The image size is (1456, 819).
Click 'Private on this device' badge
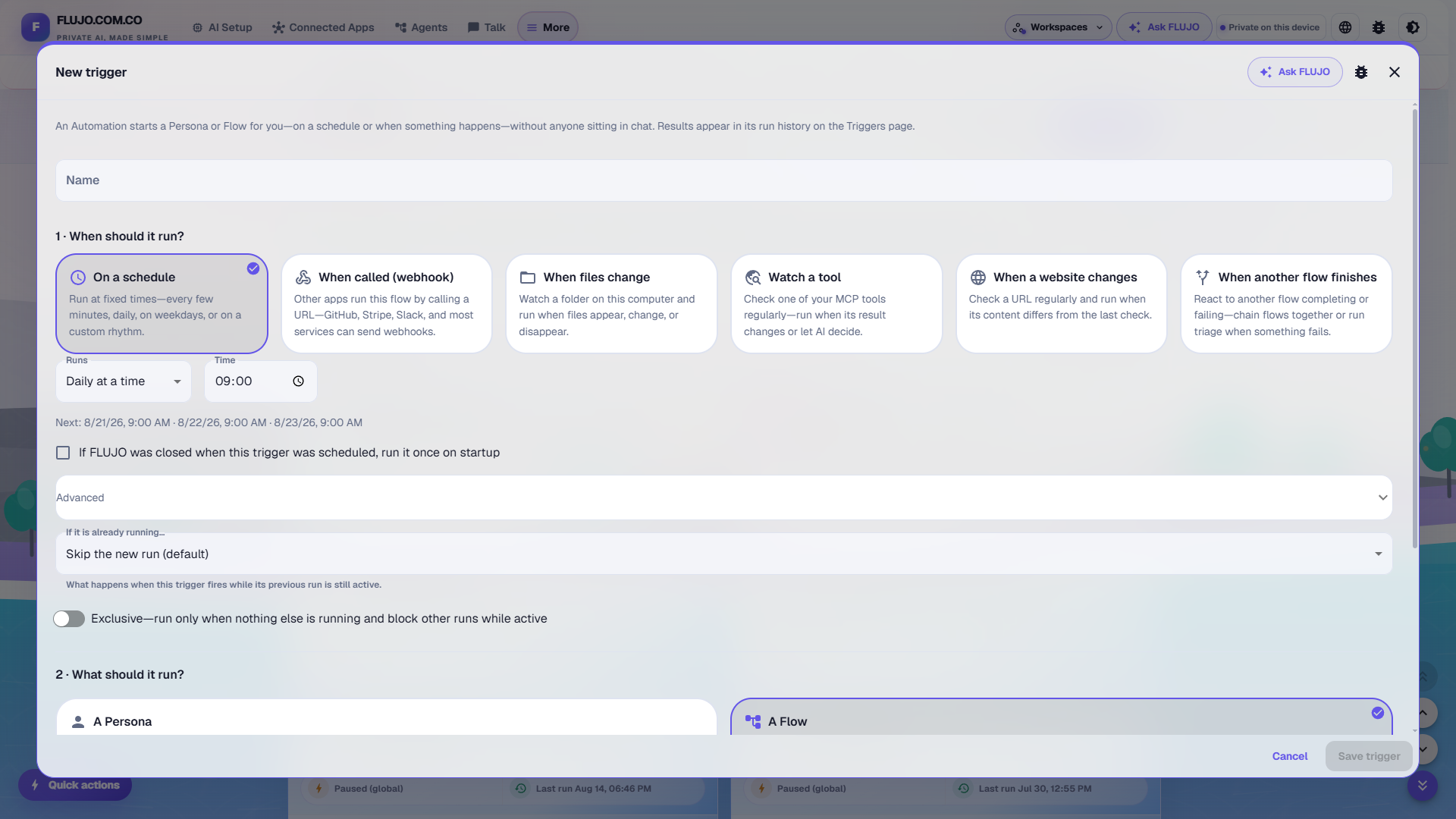tap(1269, 27)
